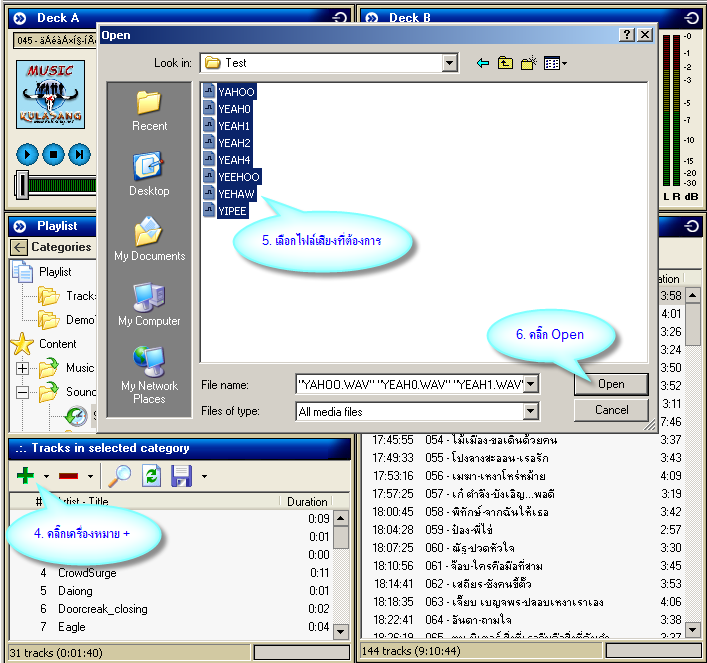Screen dimensions: 707x663
Task: Open the Look in folder dropdown
Action: 450,63
